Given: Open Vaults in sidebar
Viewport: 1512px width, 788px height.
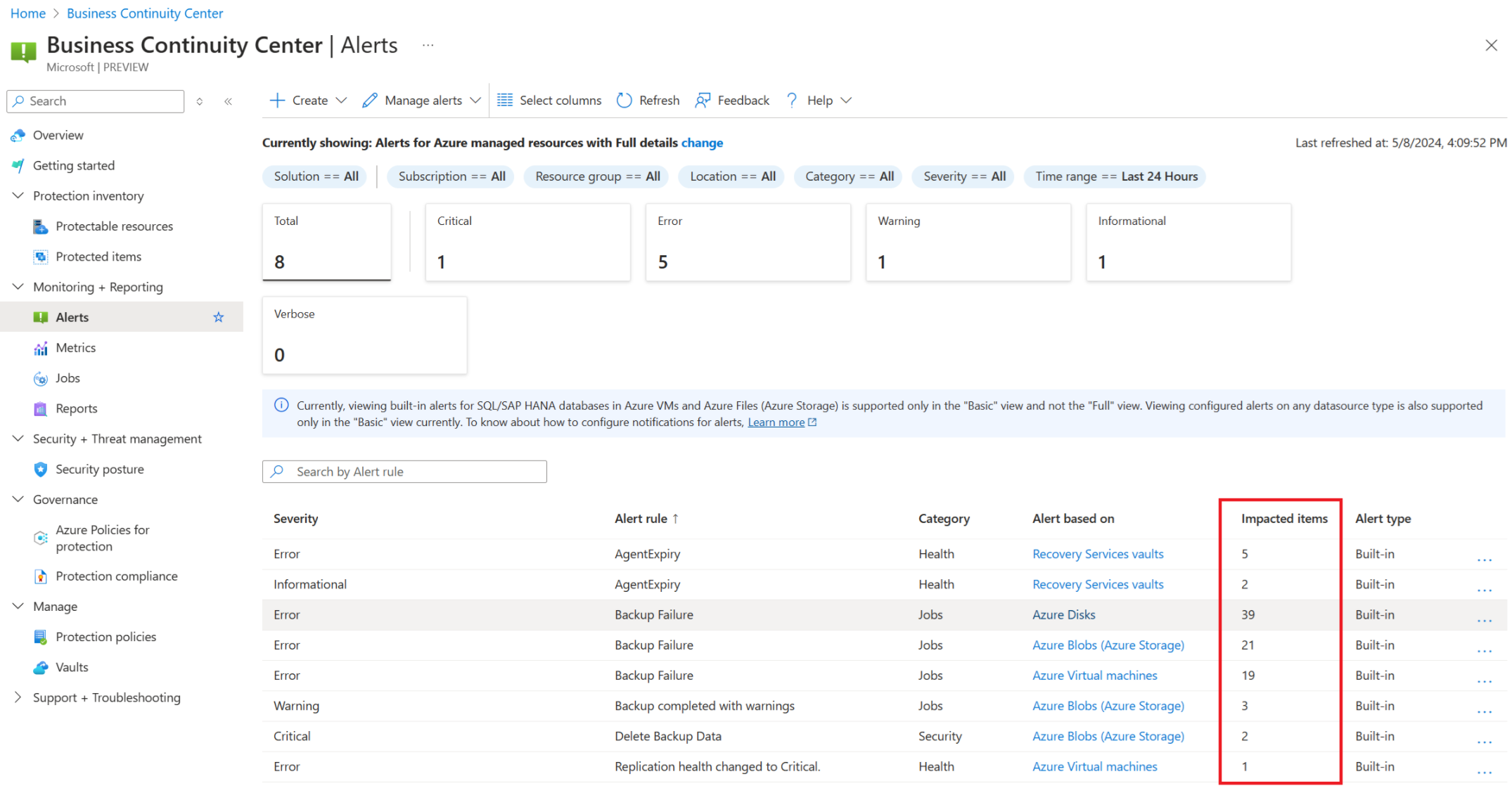Looking at the screenshot, I should pos(72,668).
